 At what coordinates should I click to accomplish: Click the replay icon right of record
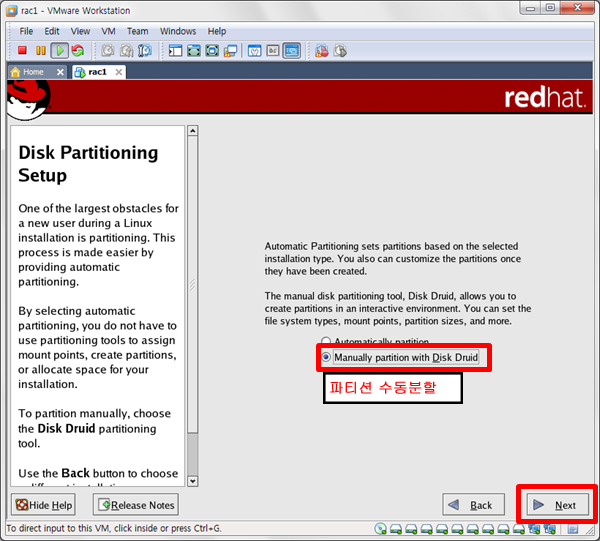[x=340, y=51]
